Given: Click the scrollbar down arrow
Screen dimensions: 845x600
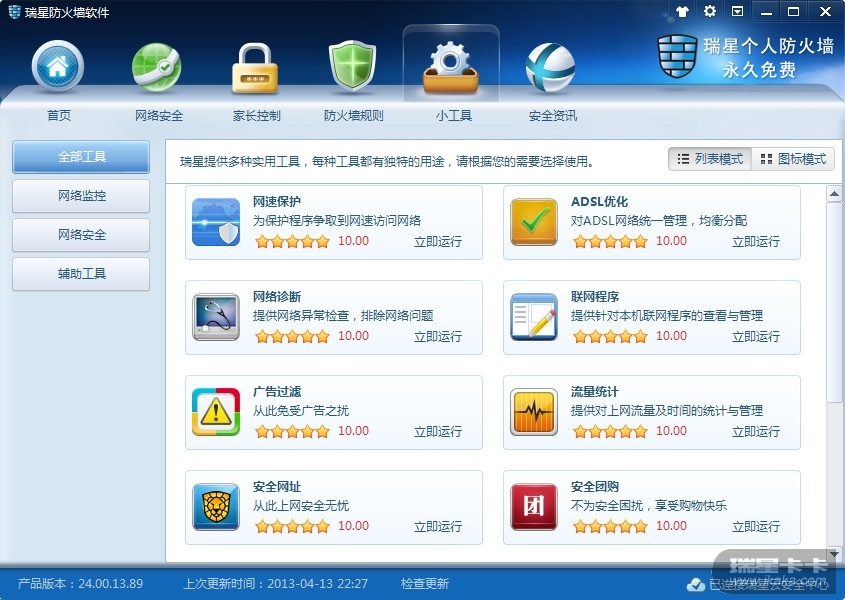Looking at the screenshot, I should tap(834, 554).
